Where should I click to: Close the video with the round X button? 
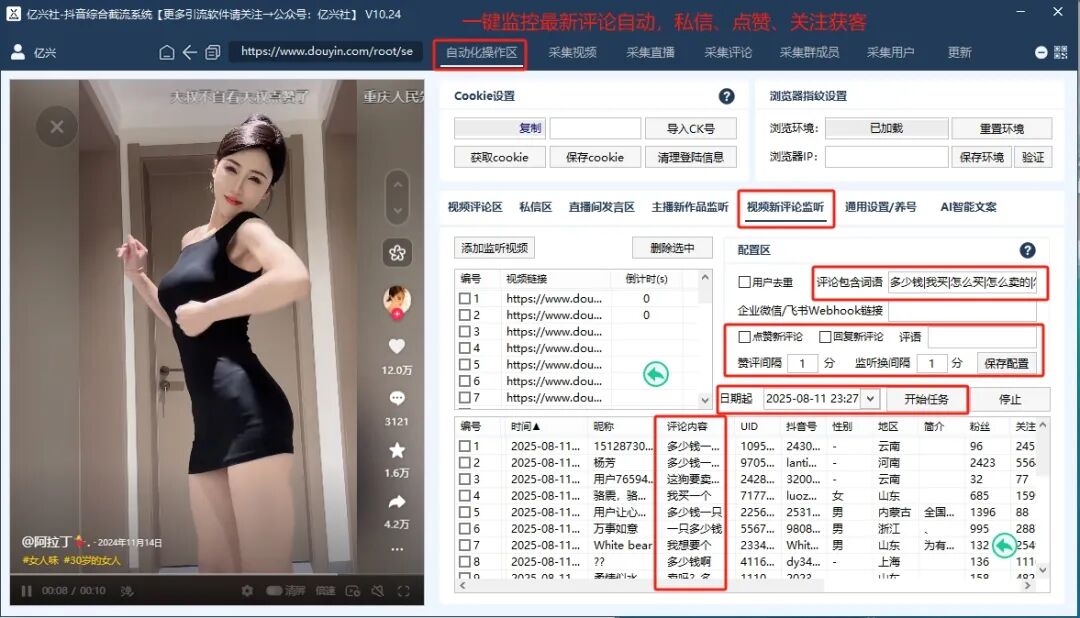coord(56,127)
